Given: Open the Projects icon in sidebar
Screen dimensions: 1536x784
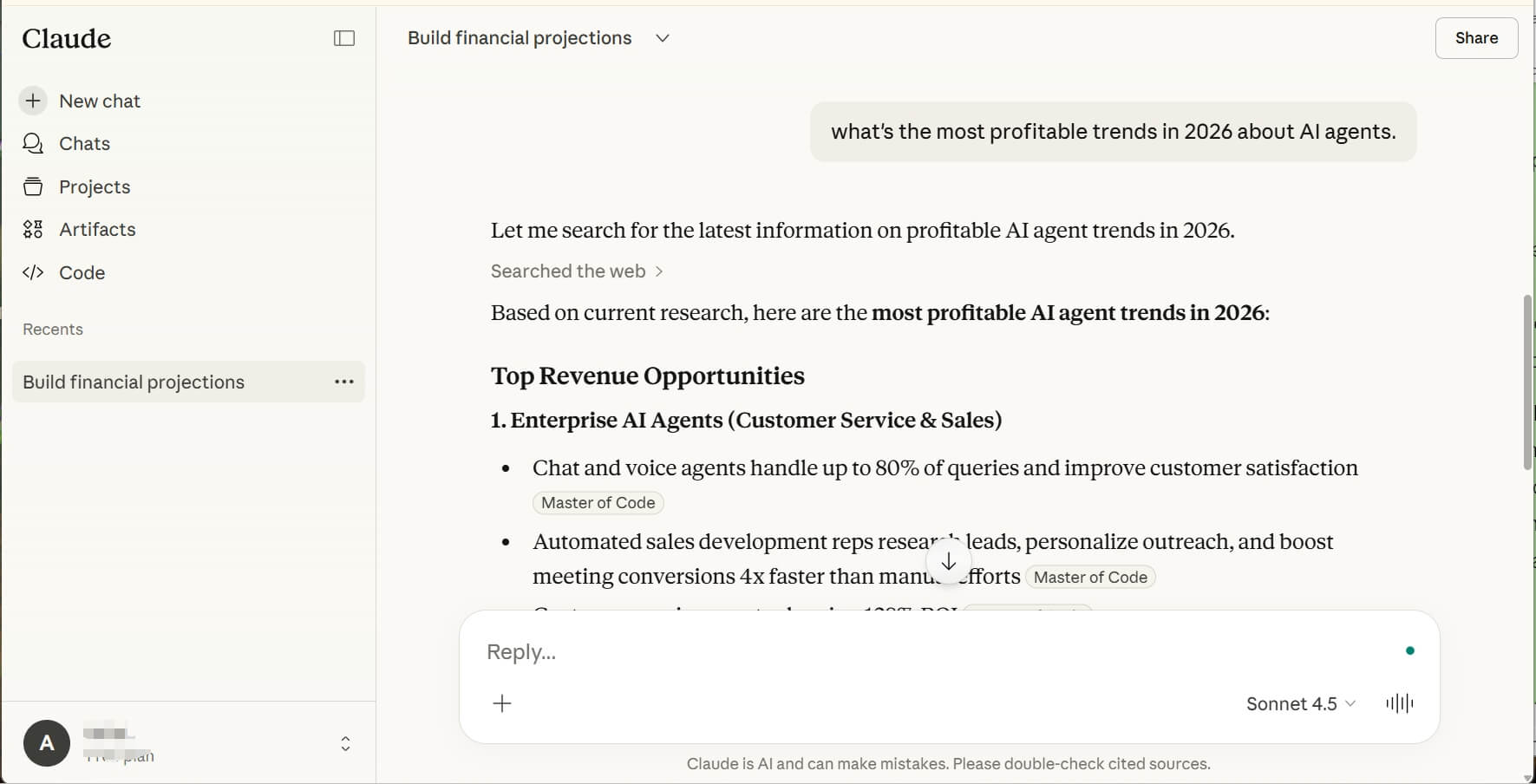Looking at the screenshot, I should [x=33, y=186].
